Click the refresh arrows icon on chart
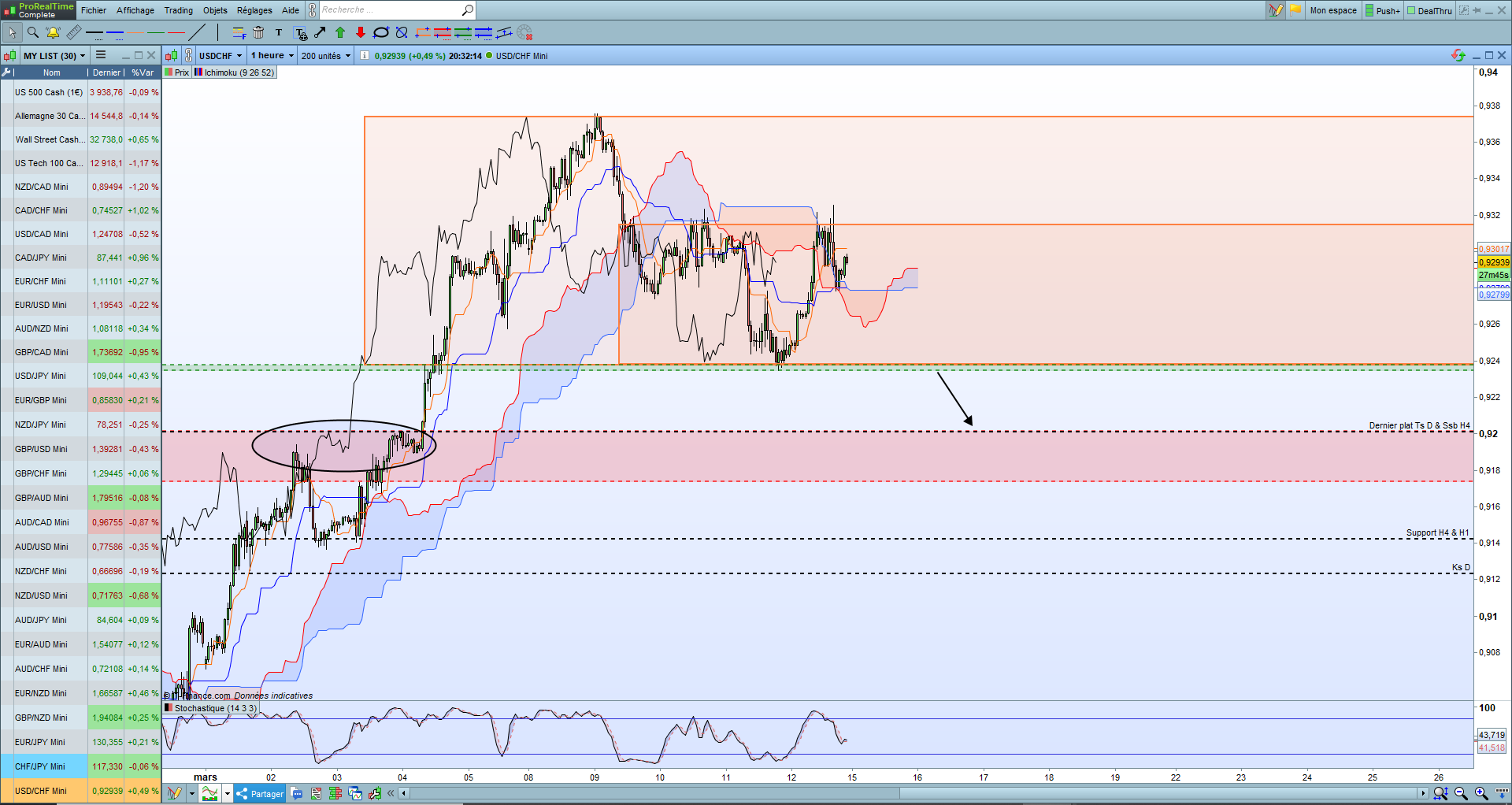The height and width of the screenshot is (805, 1512). click(1458, 55)
